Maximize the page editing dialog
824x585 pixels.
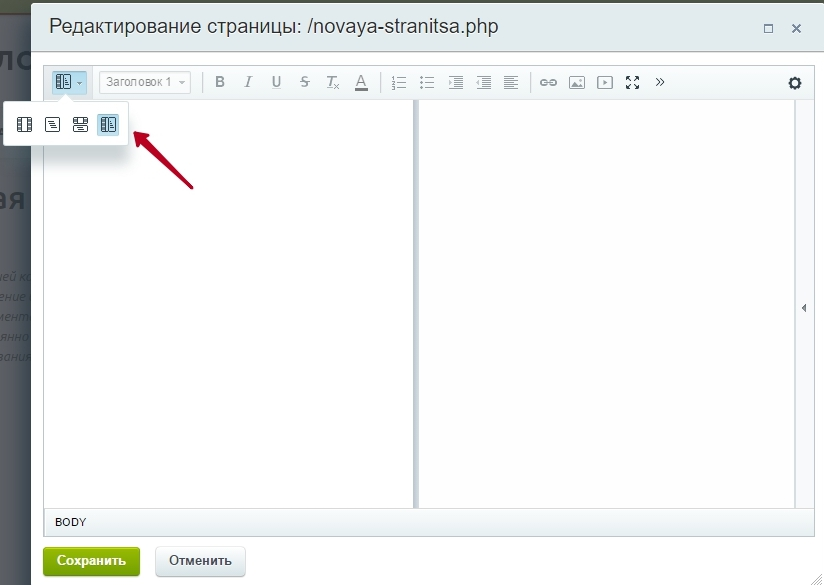[768, 28]
